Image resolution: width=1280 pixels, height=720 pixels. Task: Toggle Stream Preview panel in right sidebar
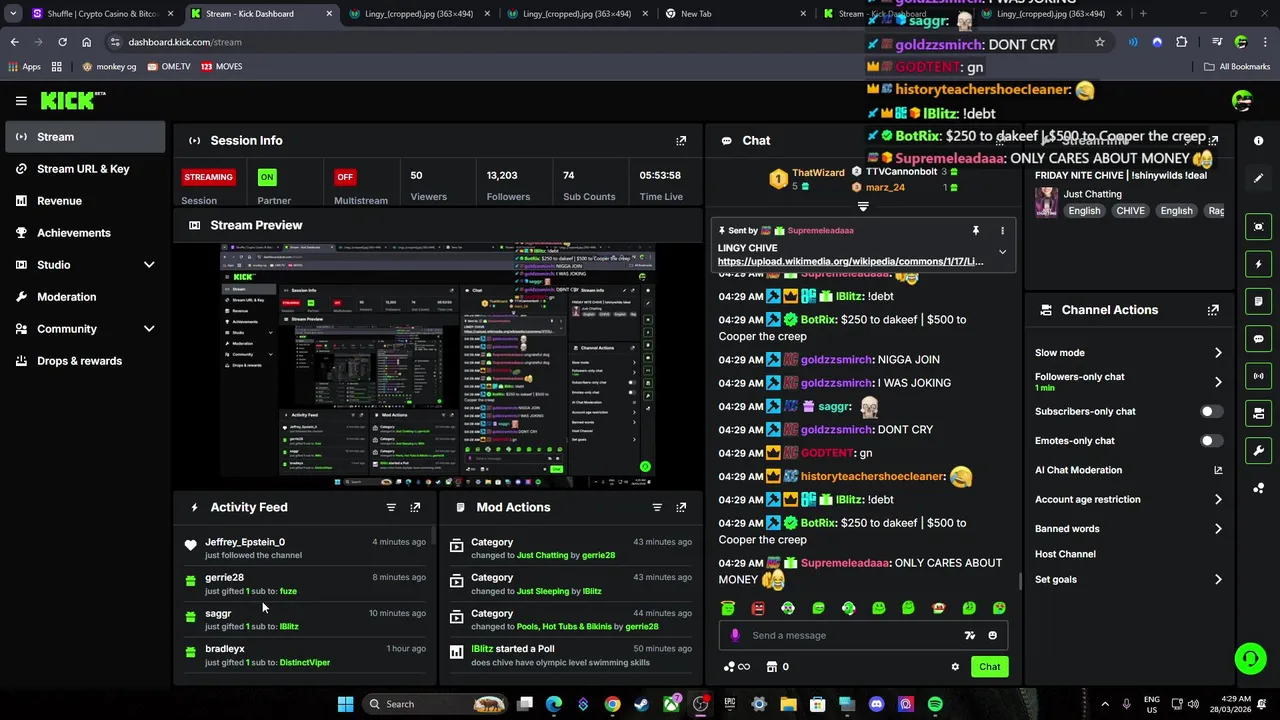[1259, 227]
